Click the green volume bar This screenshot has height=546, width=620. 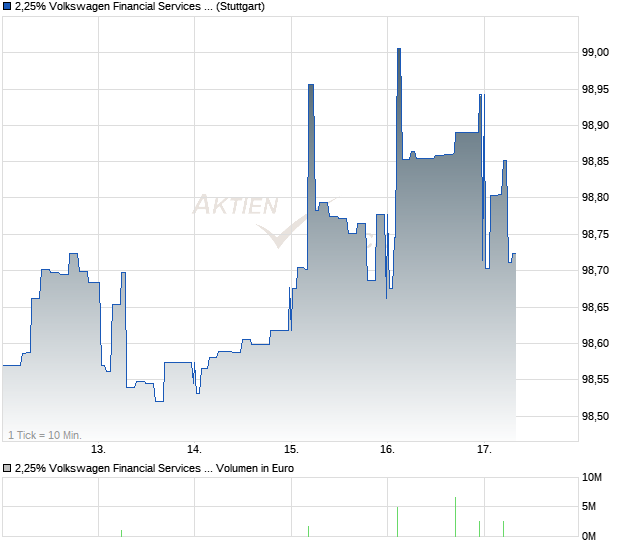point(308,530)
